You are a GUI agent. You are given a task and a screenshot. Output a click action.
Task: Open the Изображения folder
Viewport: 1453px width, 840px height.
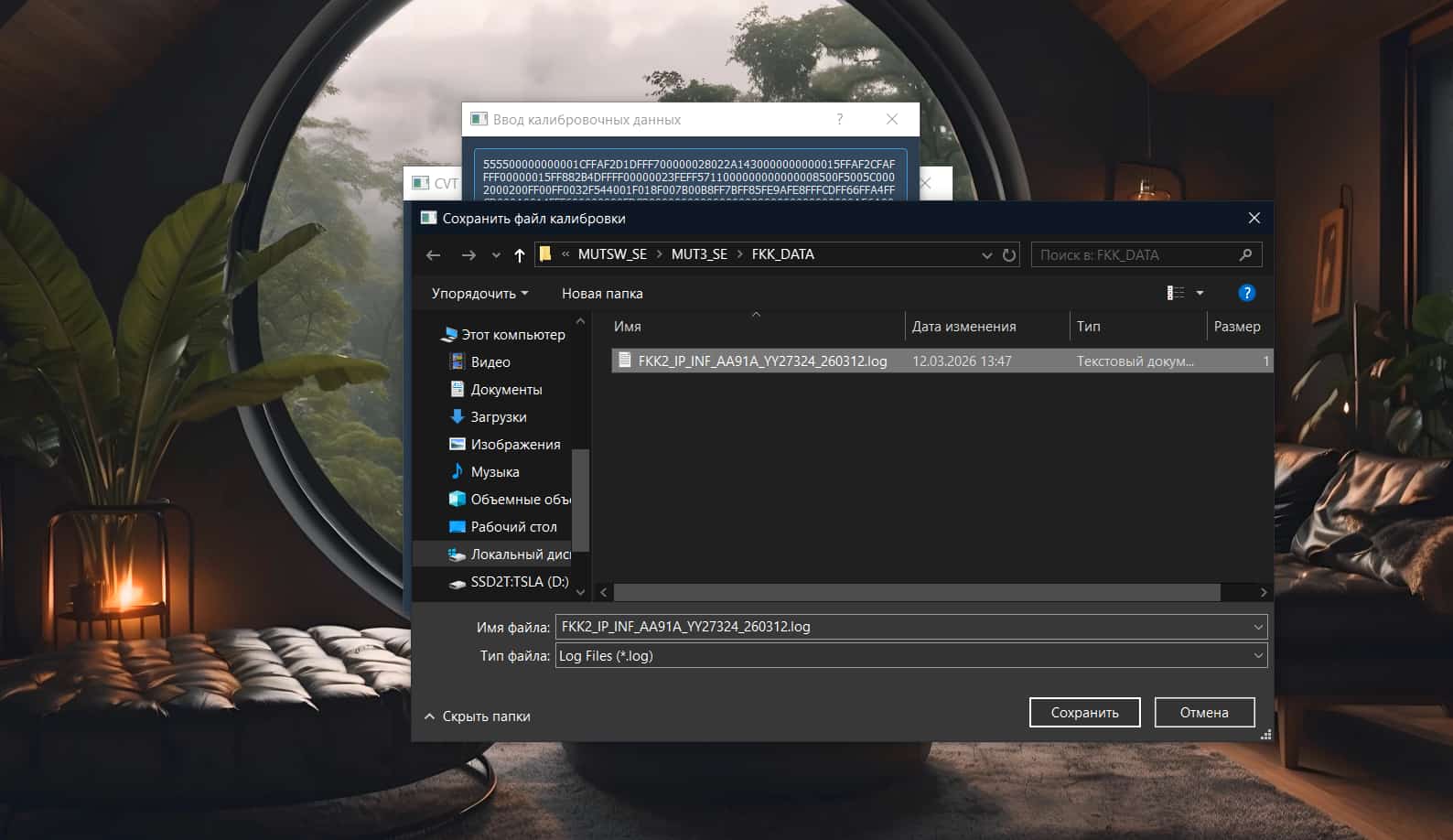point(505,445)
